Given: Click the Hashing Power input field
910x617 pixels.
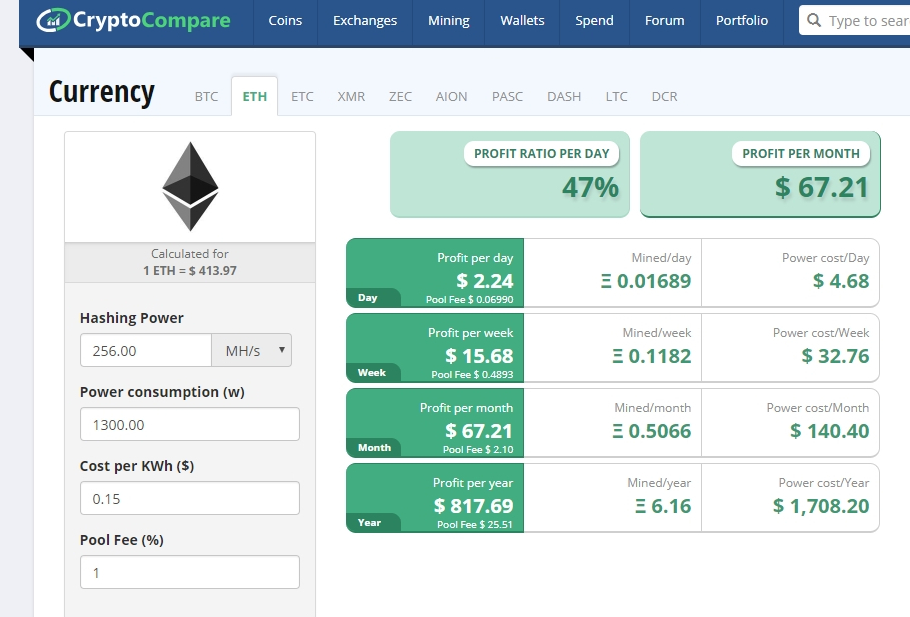Looking at the screenshot, I should [146, 350].
